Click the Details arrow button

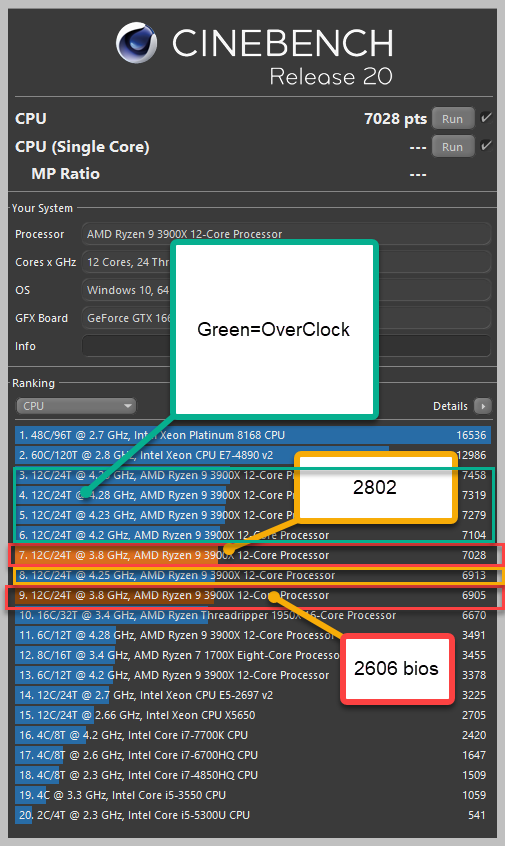click(483, 406)
